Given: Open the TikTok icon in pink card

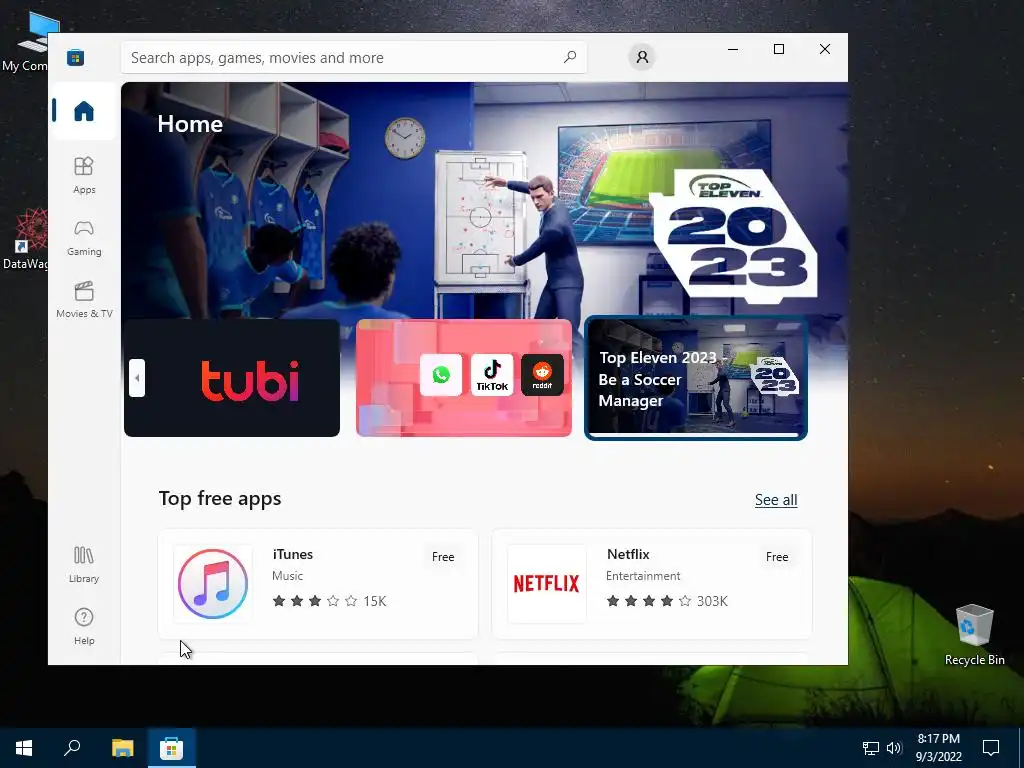Looking at the screenshot, I should 492,375.
